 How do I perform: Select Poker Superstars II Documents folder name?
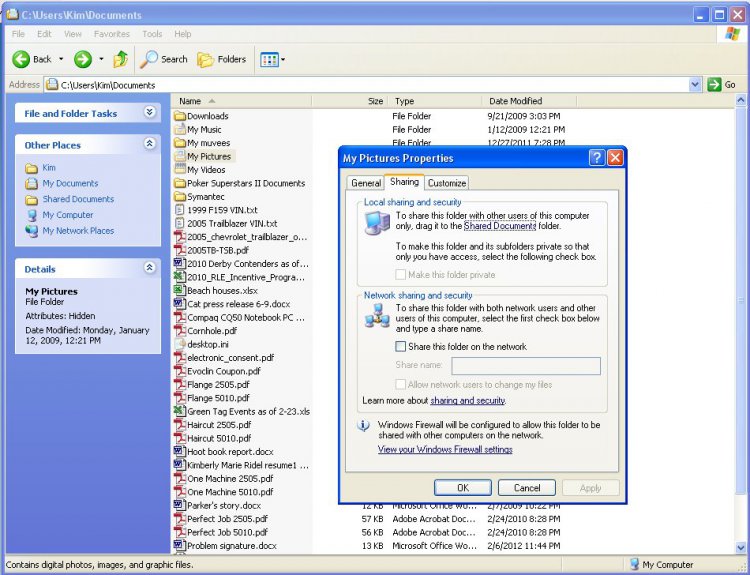(x=246, y=183)
